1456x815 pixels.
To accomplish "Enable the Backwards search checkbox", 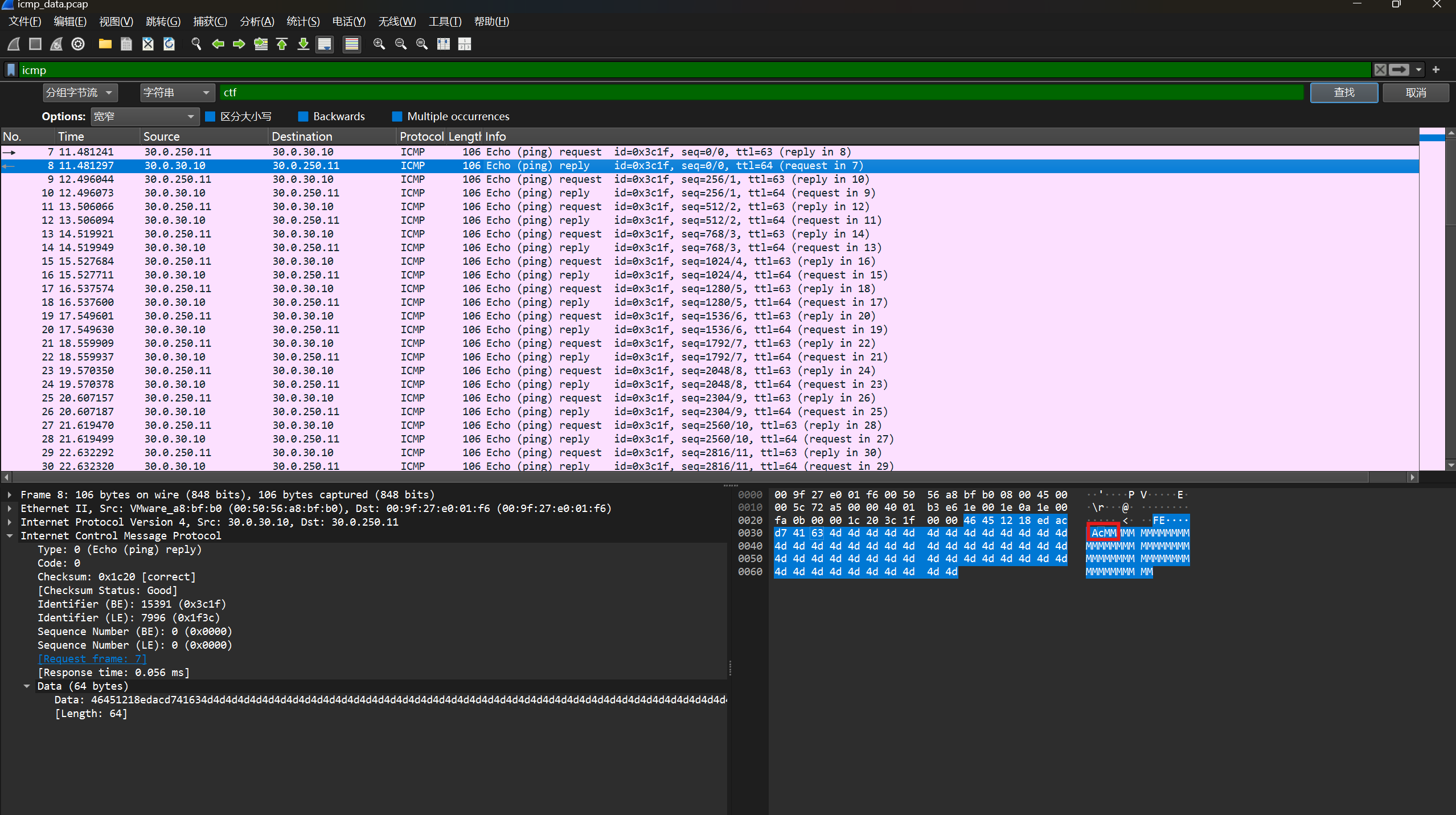I will pyautogui.click(x=303, y=116).
